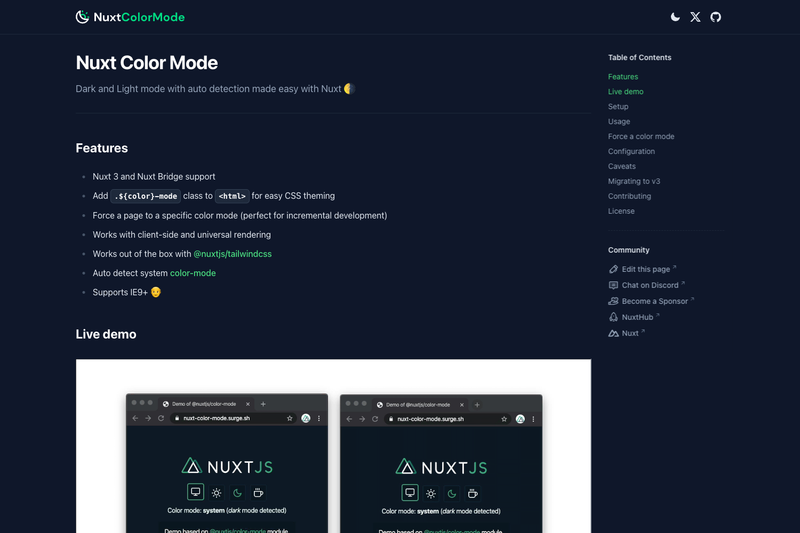Click the Supports IE9+ list item
Image resolution: width=800 pixels, height=533 pixels.
tap(127, 292)
